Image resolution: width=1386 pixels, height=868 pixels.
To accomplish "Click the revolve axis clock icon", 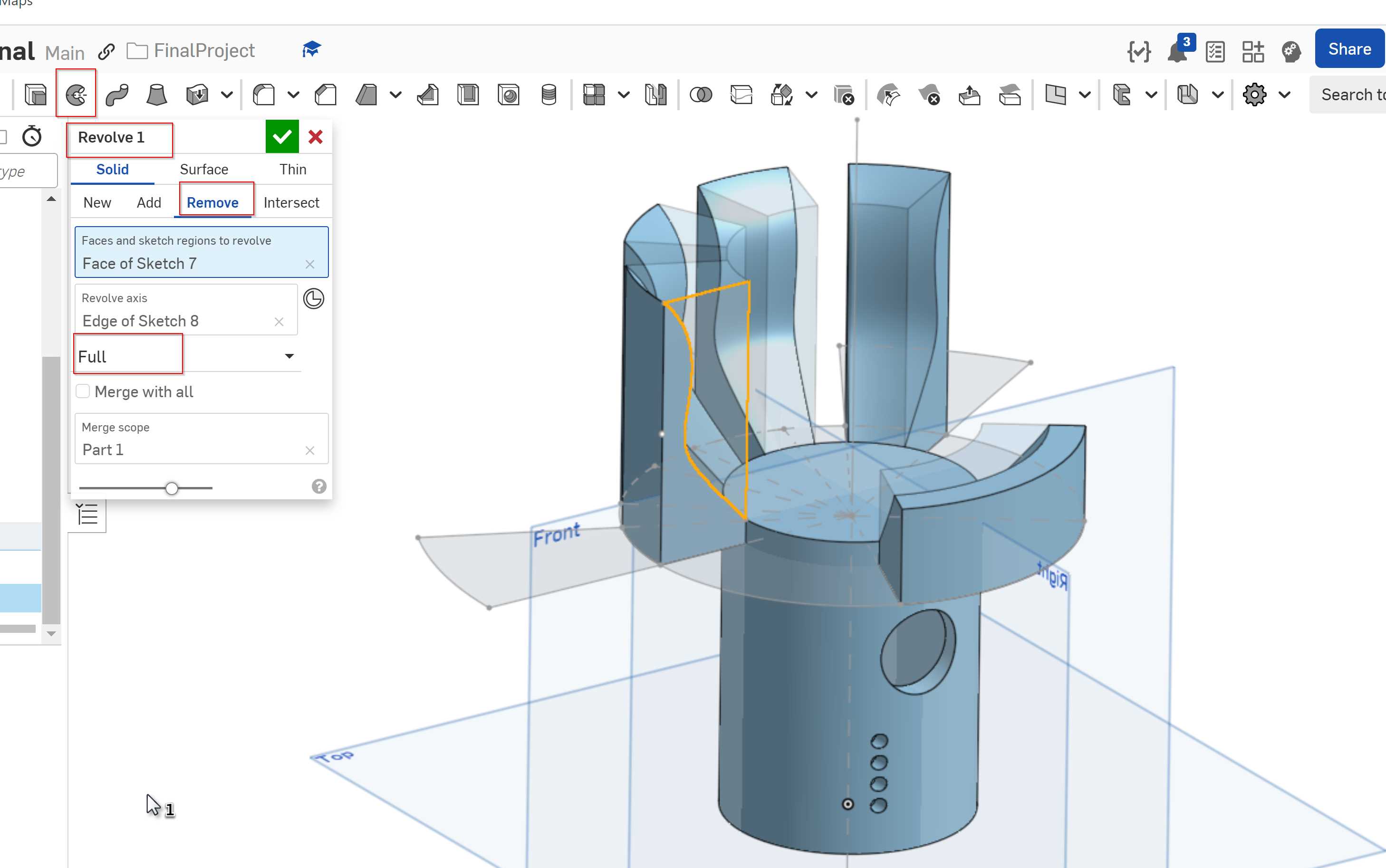I will tap(314, 299).
